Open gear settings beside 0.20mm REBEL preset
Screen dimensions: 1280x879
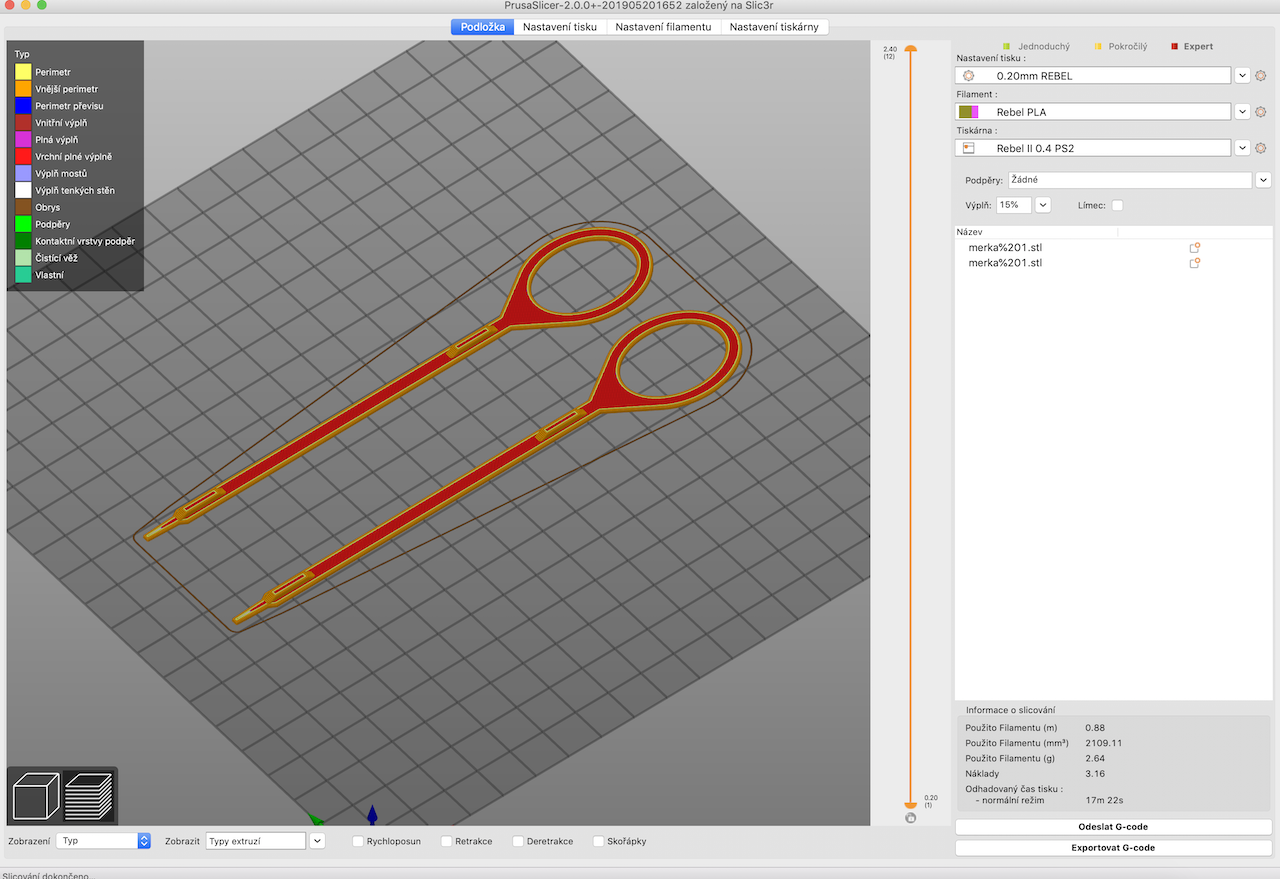[1260, 76]
